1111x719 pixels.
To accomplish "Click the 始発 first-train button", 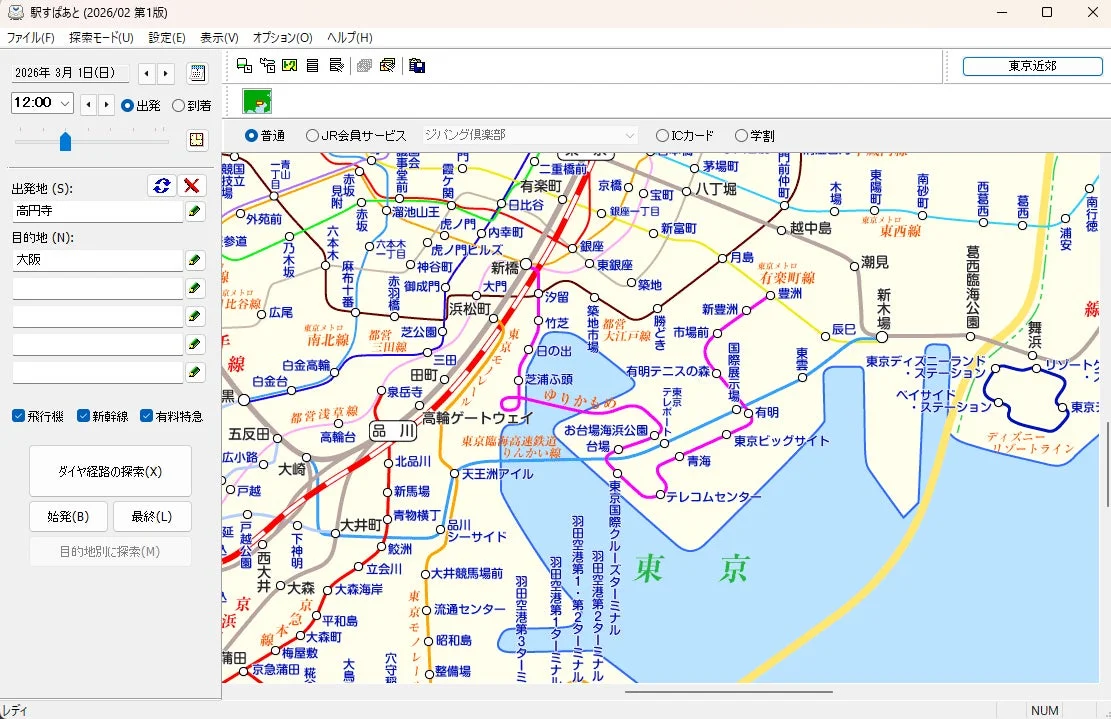I will [67, 517].
